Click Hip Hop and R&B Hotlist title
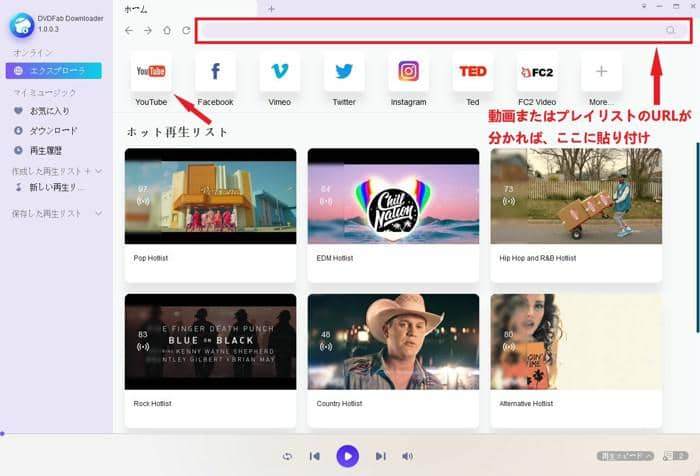700x476 pixels. click(538, 258)
